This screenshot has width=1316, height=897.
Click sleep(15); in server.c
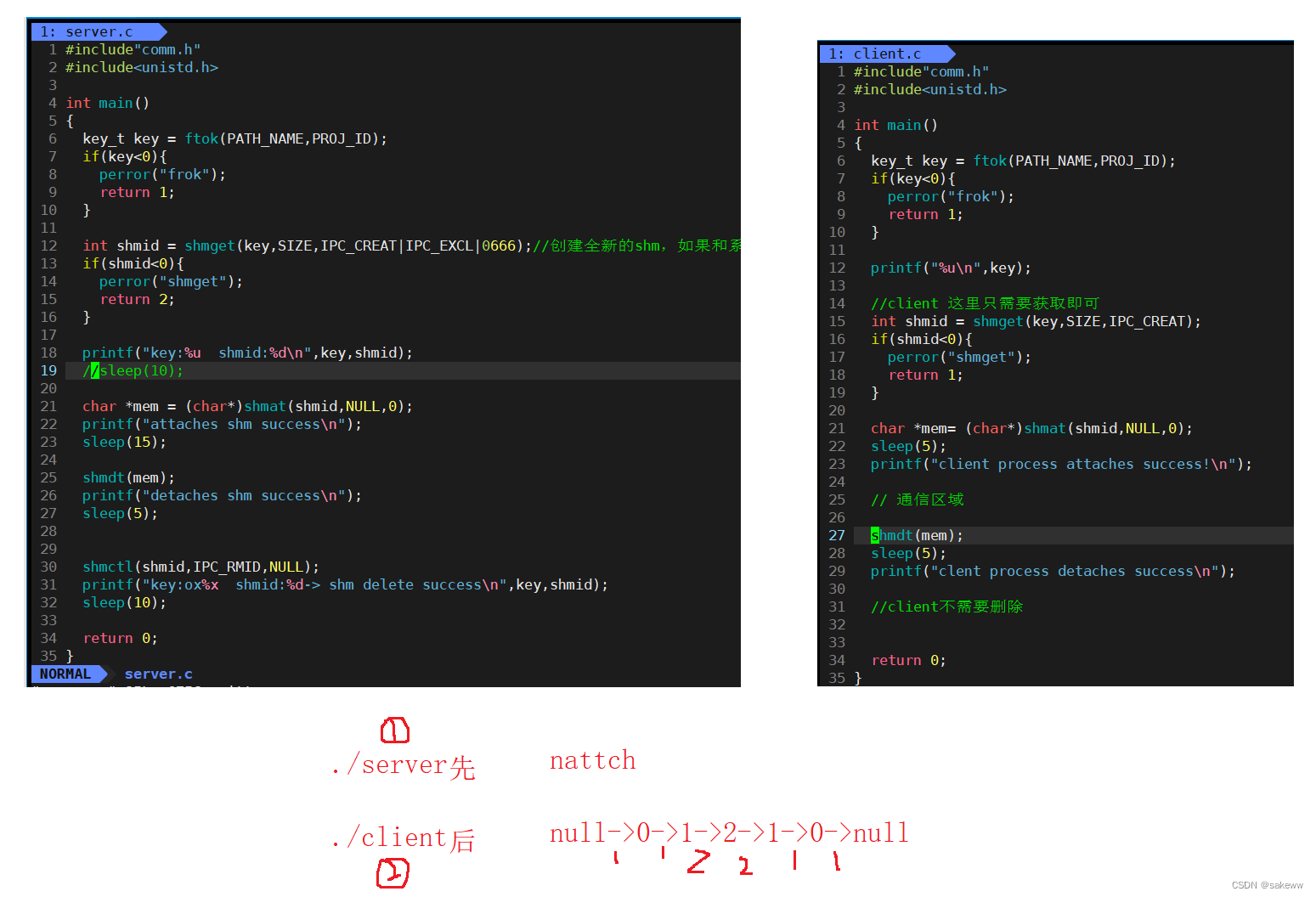pyautogui.click(x=124, y=442)
